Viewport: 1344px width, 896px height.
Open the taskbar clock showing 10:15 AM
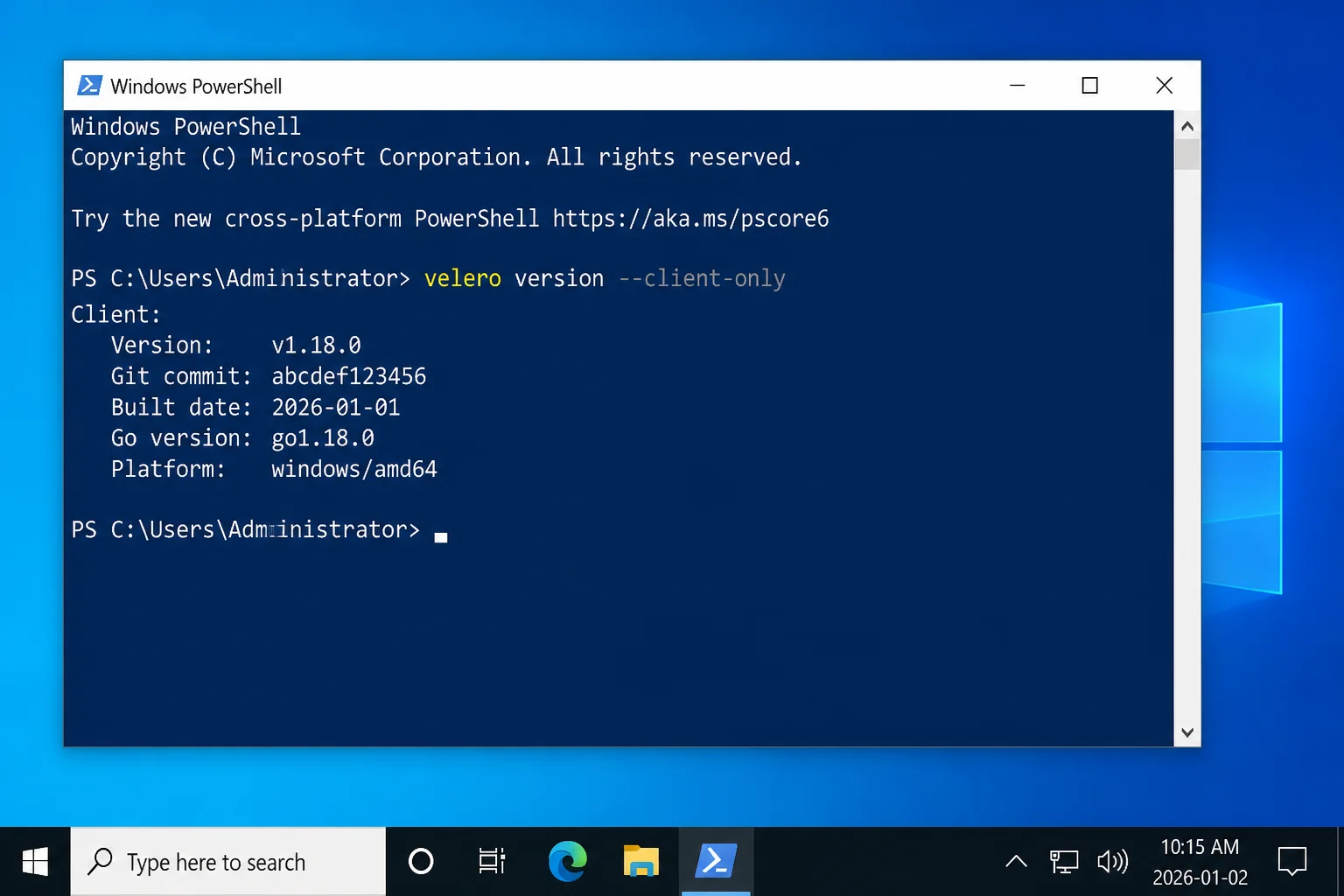1200,862
